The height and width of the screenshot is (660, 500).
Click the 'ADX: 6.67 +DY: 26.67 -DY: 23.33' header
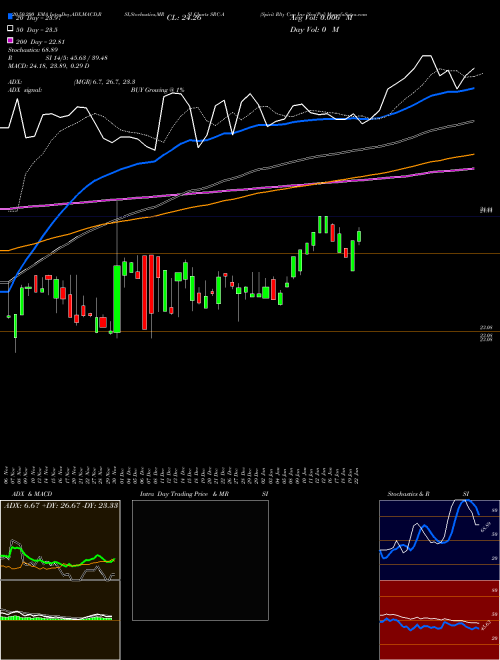click(x=61, y=505)
